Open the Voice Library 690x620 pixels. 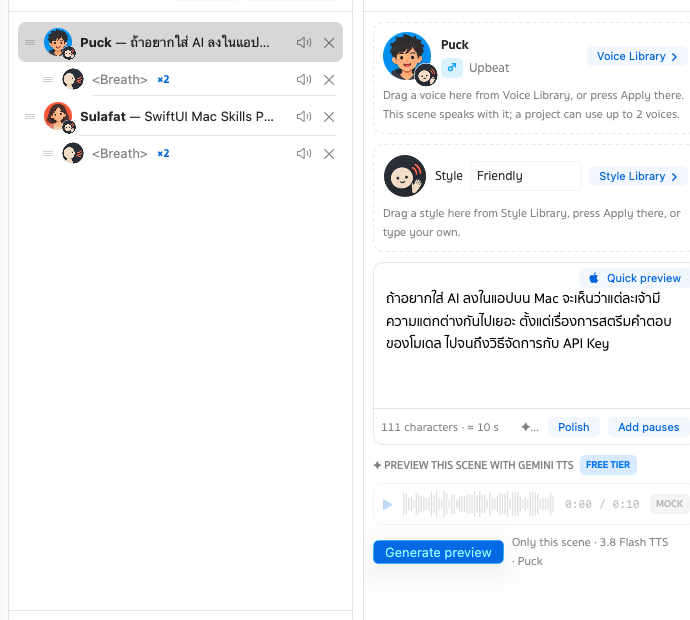click(637, 56)
